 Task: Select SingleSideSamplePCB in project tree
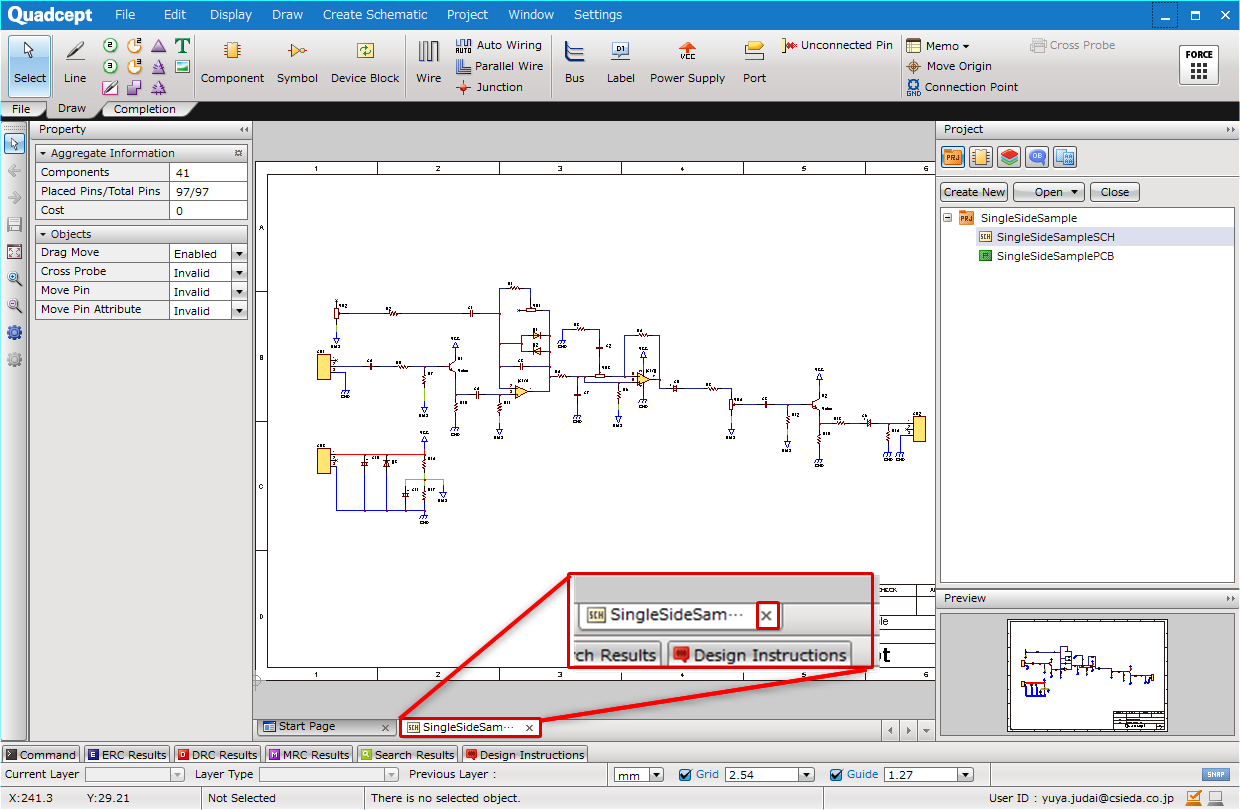click(1055, 256)
